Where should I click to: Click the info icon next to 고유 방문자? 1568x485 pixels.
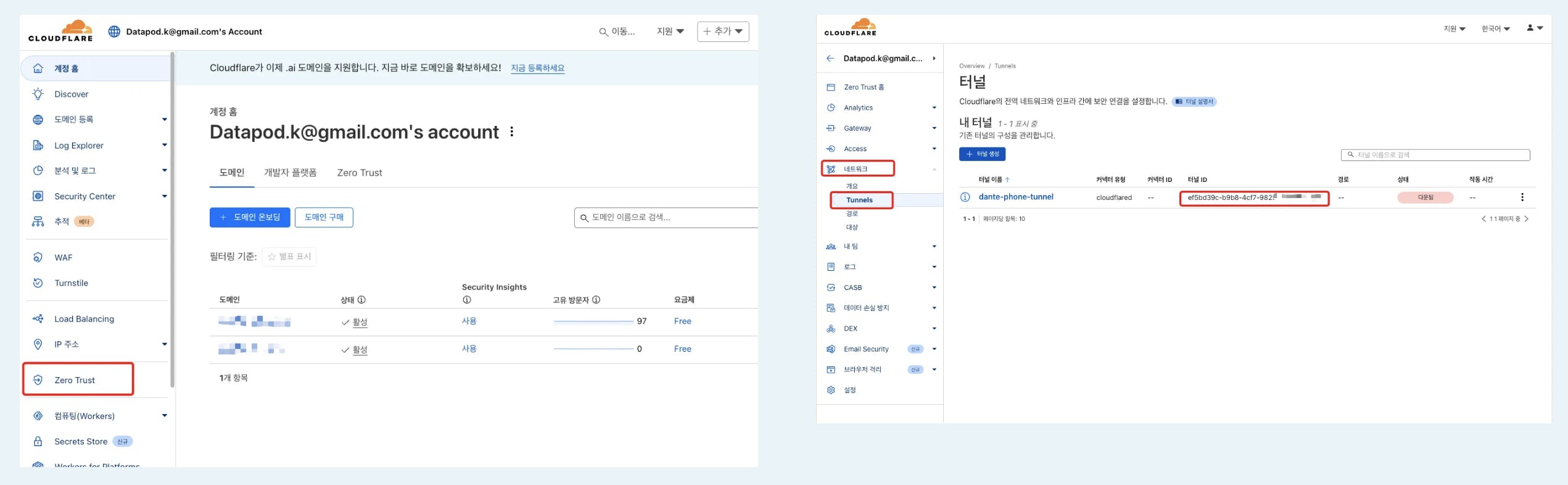pyautogui.click(x=596, y=300)
